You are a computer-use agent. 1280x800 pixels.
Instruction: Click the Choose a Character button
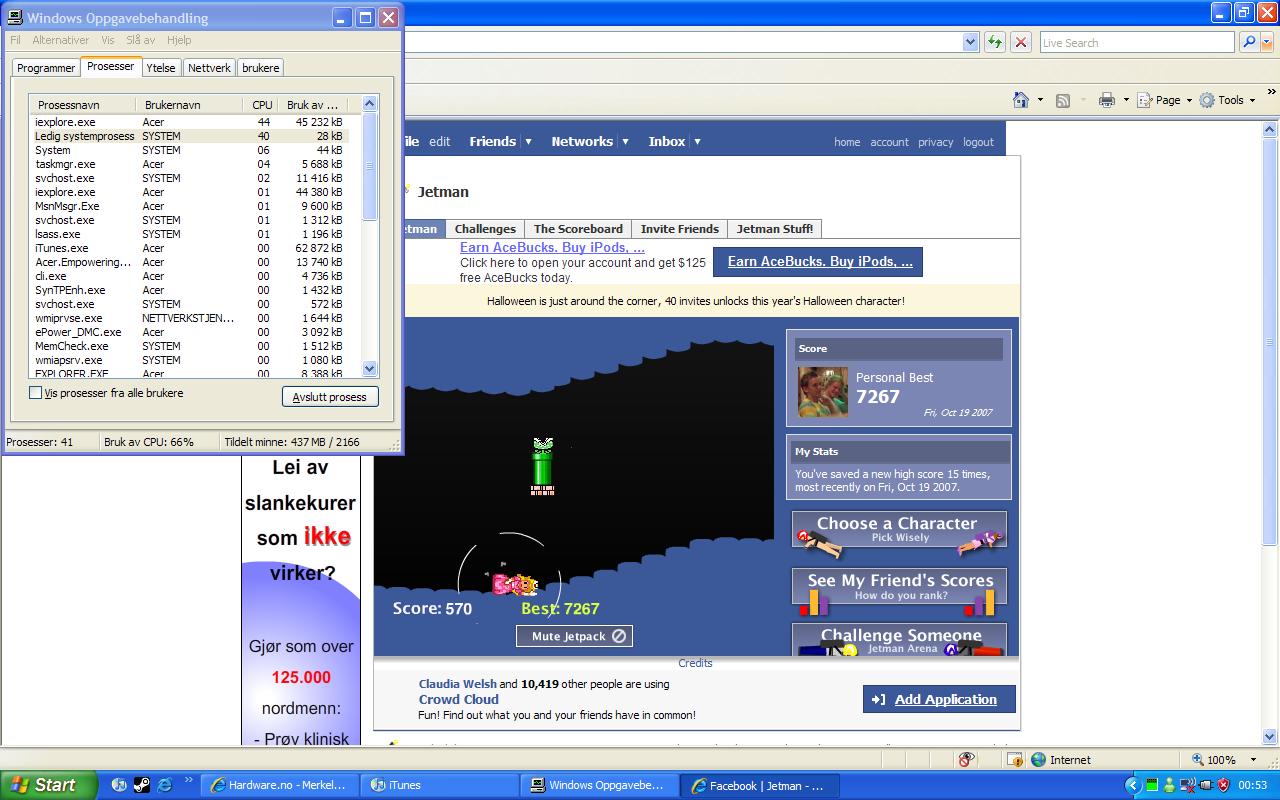point(899,530)
